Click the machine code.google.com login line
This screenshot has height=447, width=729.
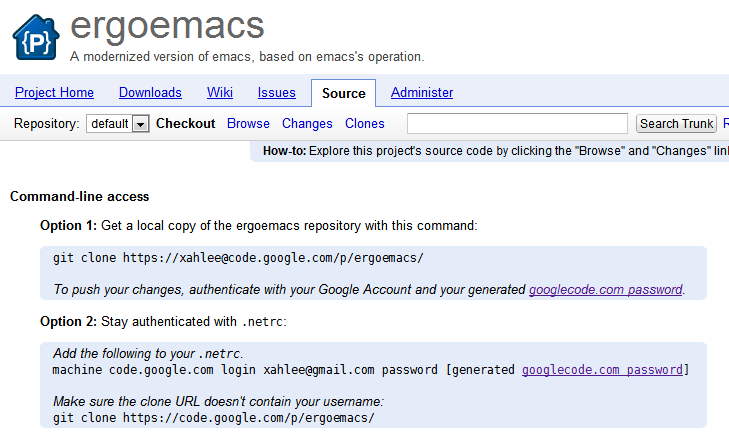click(x=371, y=370)
